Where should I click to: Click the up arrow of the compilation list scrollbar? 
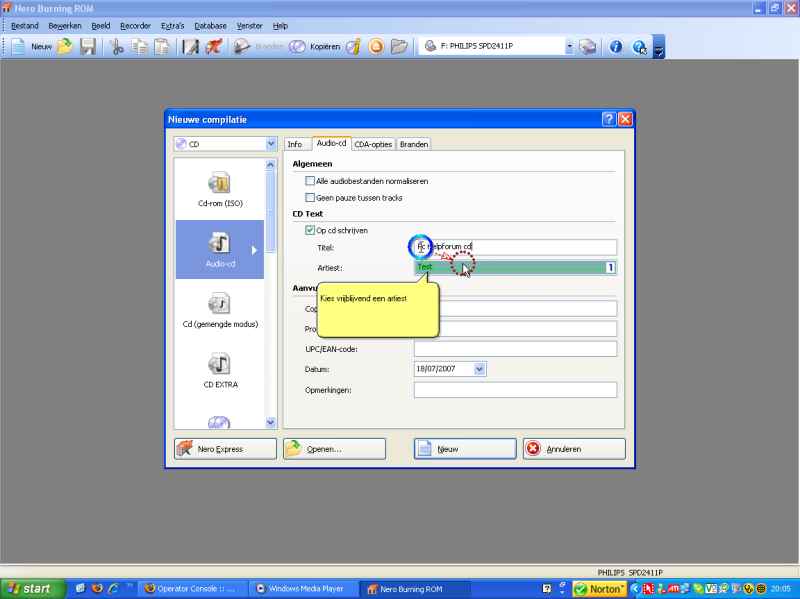click(x=270, y=164)
